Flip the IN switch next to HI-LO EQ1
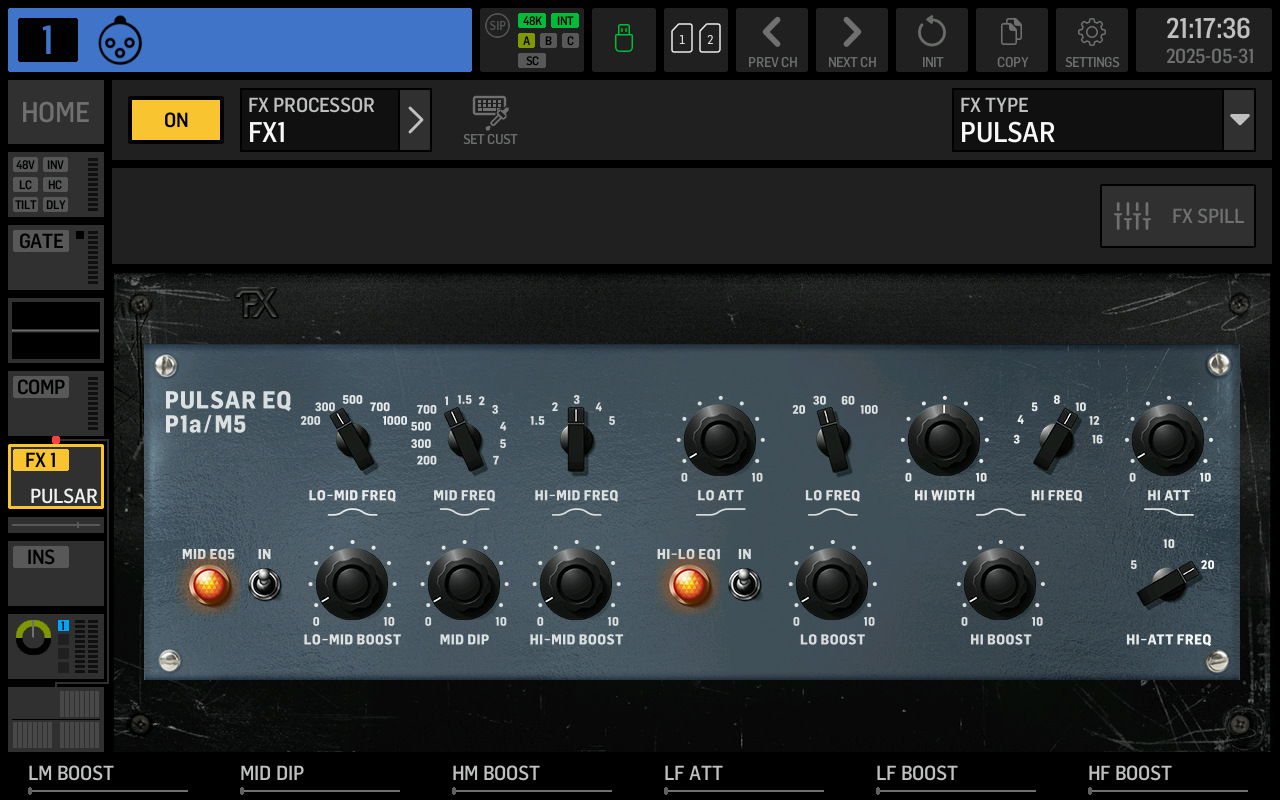This screenshot has width=1280, height=800. [x=744, y=585]
